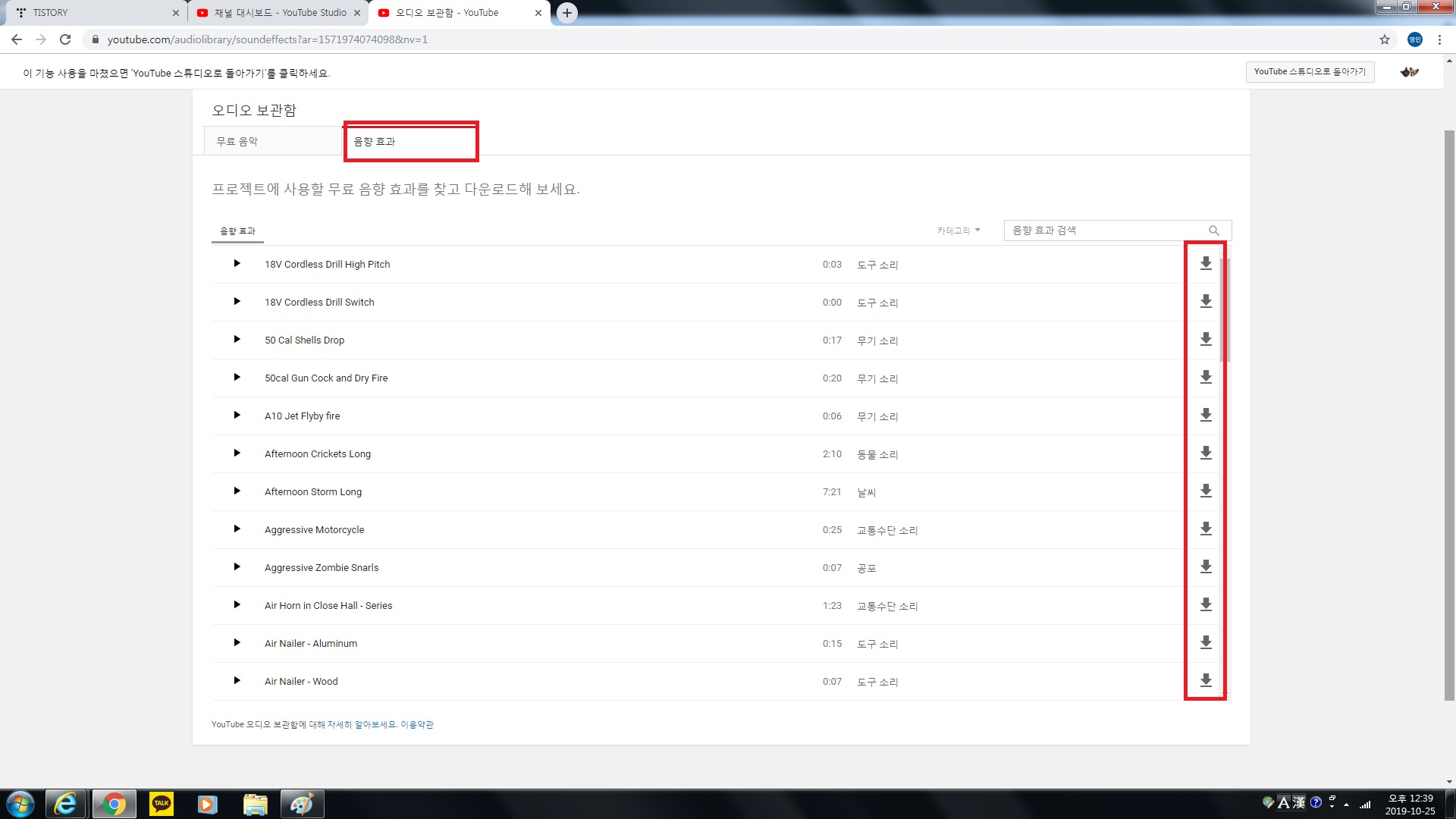Open Chrome's three-dot menu
1456x819 pixels.
tap(1439, 39)
